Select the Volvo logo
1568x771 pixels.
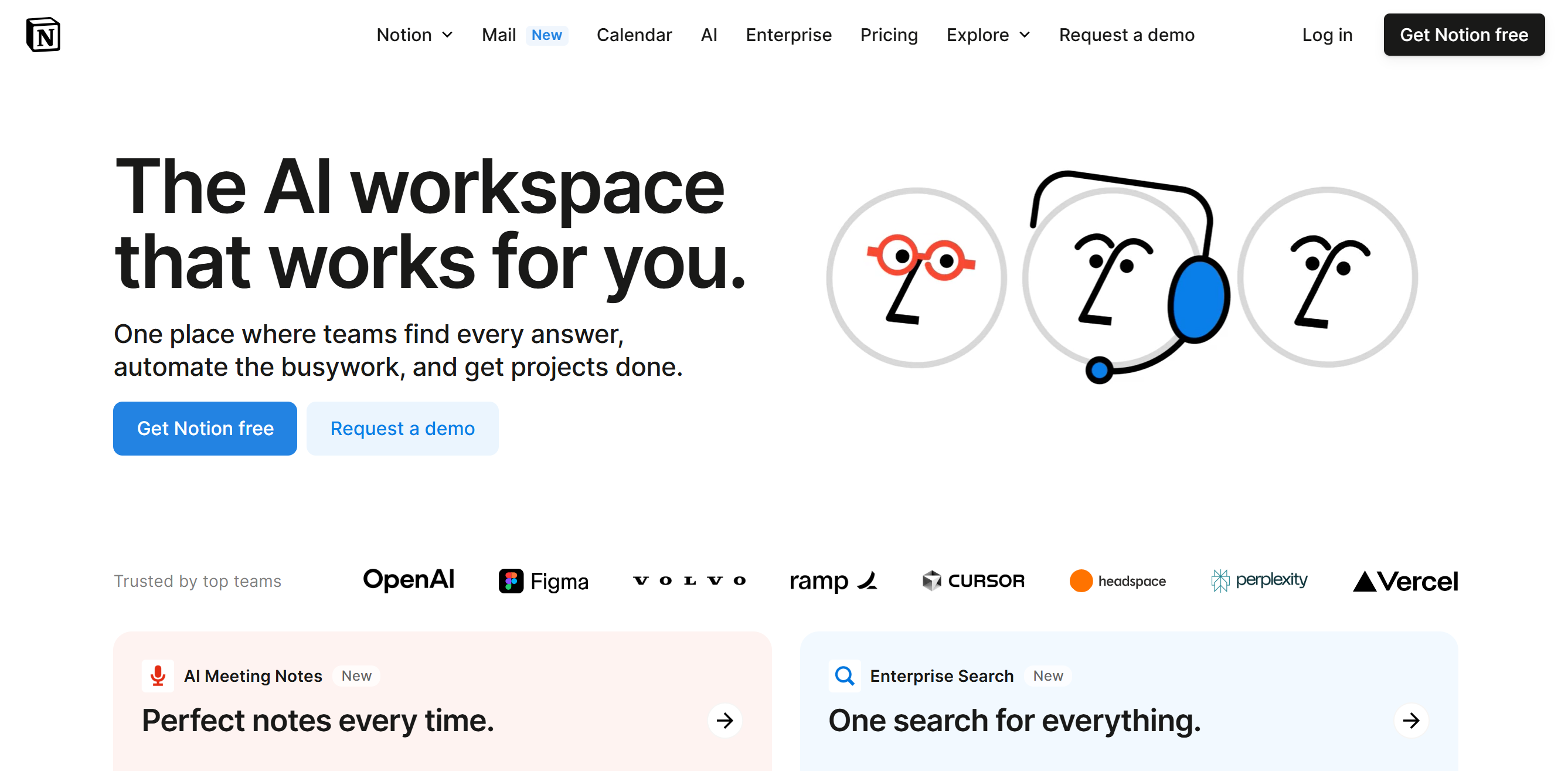(691, 580)
